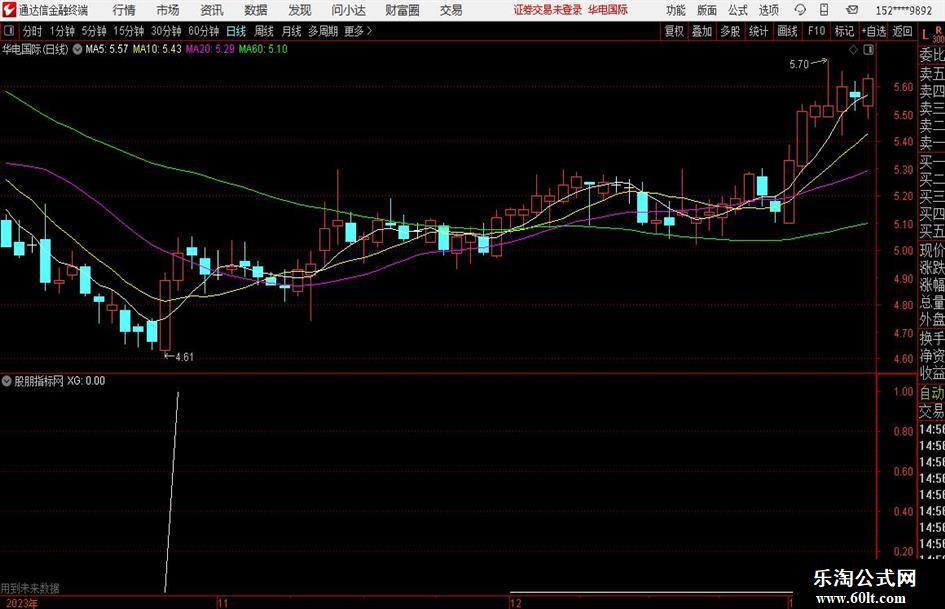
Task: Click the 返回 back button
Action: click(x=902, y=31)
